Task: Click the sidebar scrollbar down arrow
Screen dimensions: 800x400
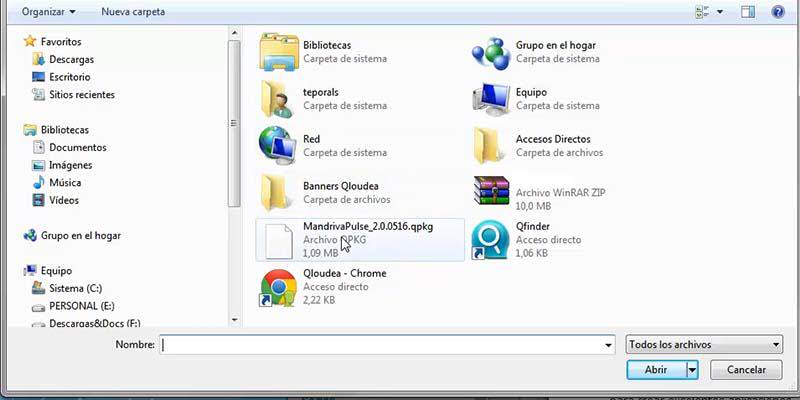Action: pyautogui.click(x=234, y=320)
